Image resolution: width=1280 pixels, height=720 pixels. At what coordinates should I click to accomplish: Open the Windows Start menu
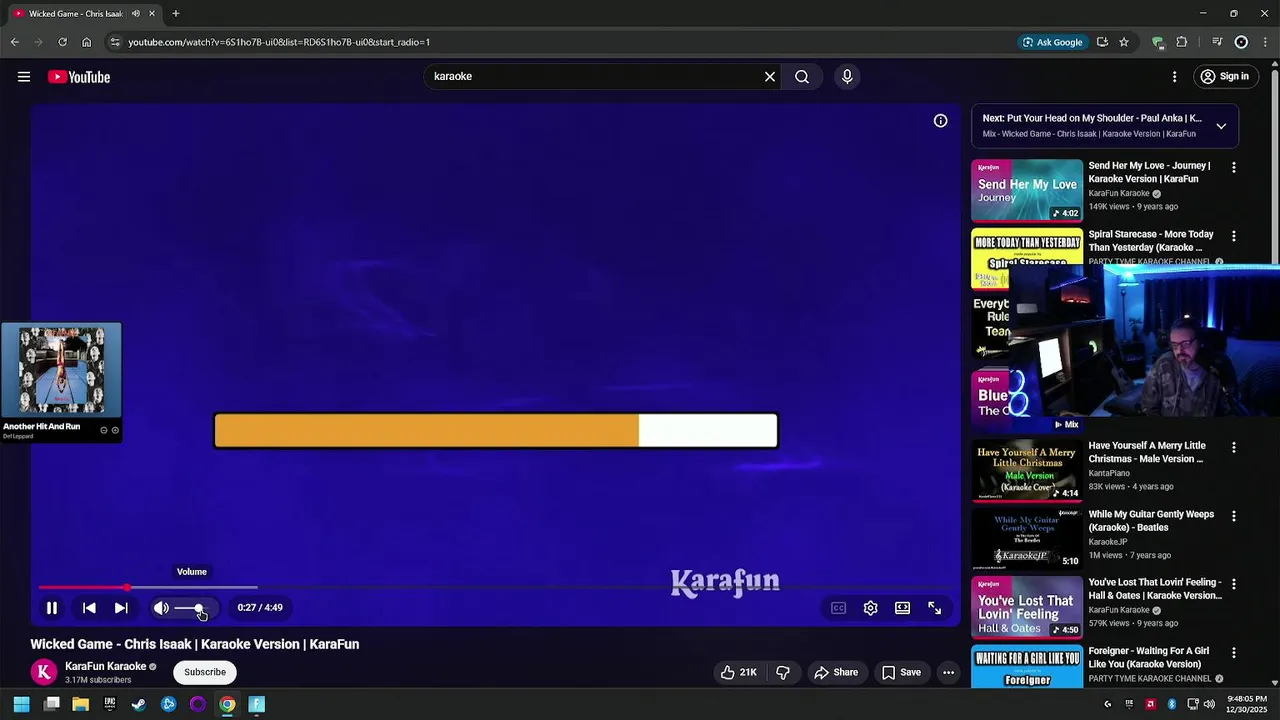coord(21,704)
